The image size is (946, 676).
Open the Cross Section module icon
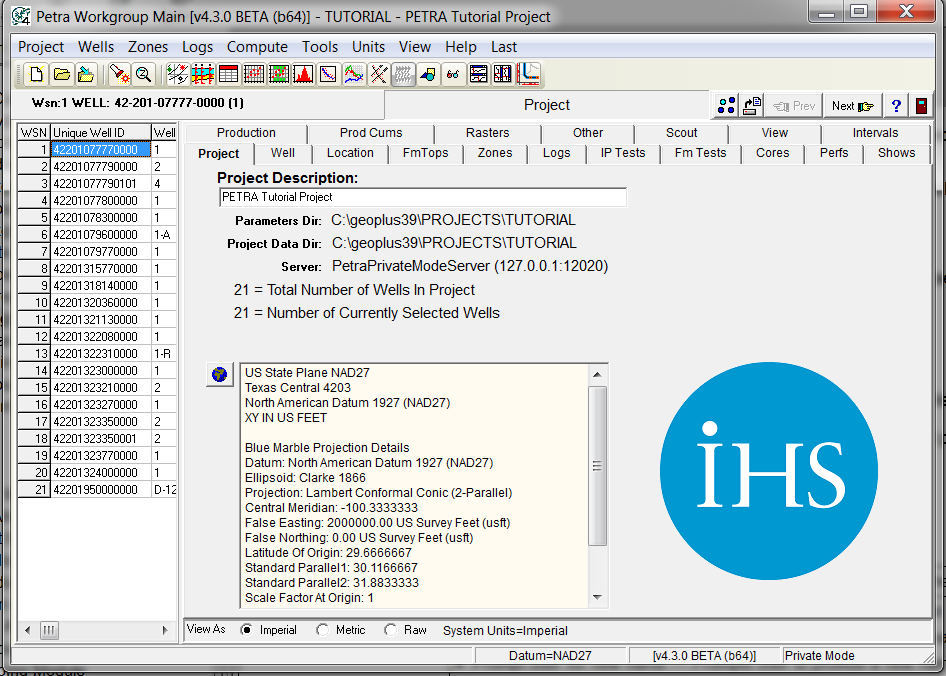[203, 75]
